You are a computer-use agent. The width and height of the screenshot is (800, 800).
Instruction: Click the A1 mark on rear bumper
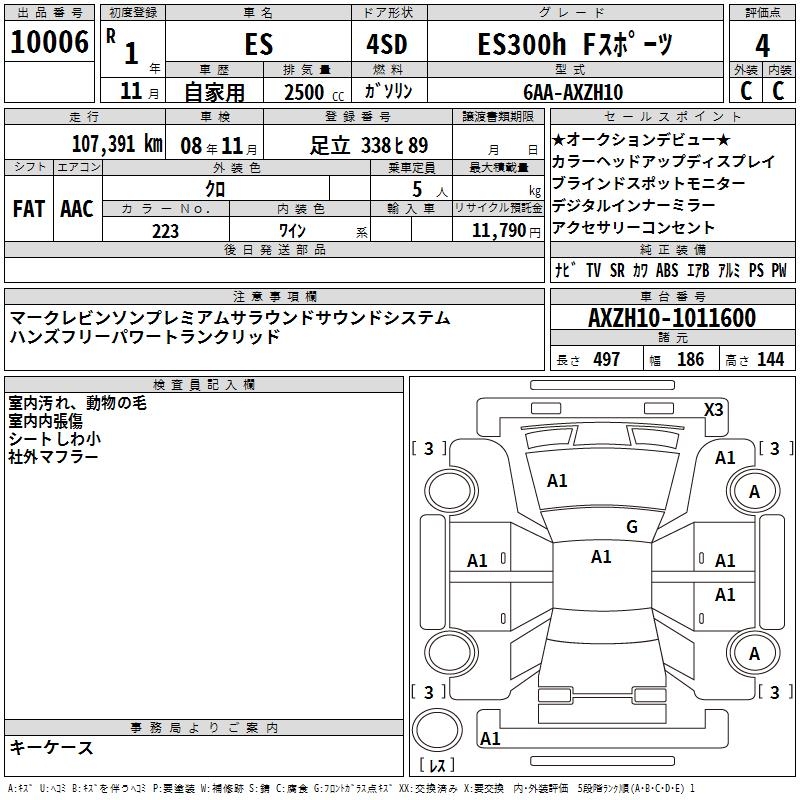coord(490,738)
